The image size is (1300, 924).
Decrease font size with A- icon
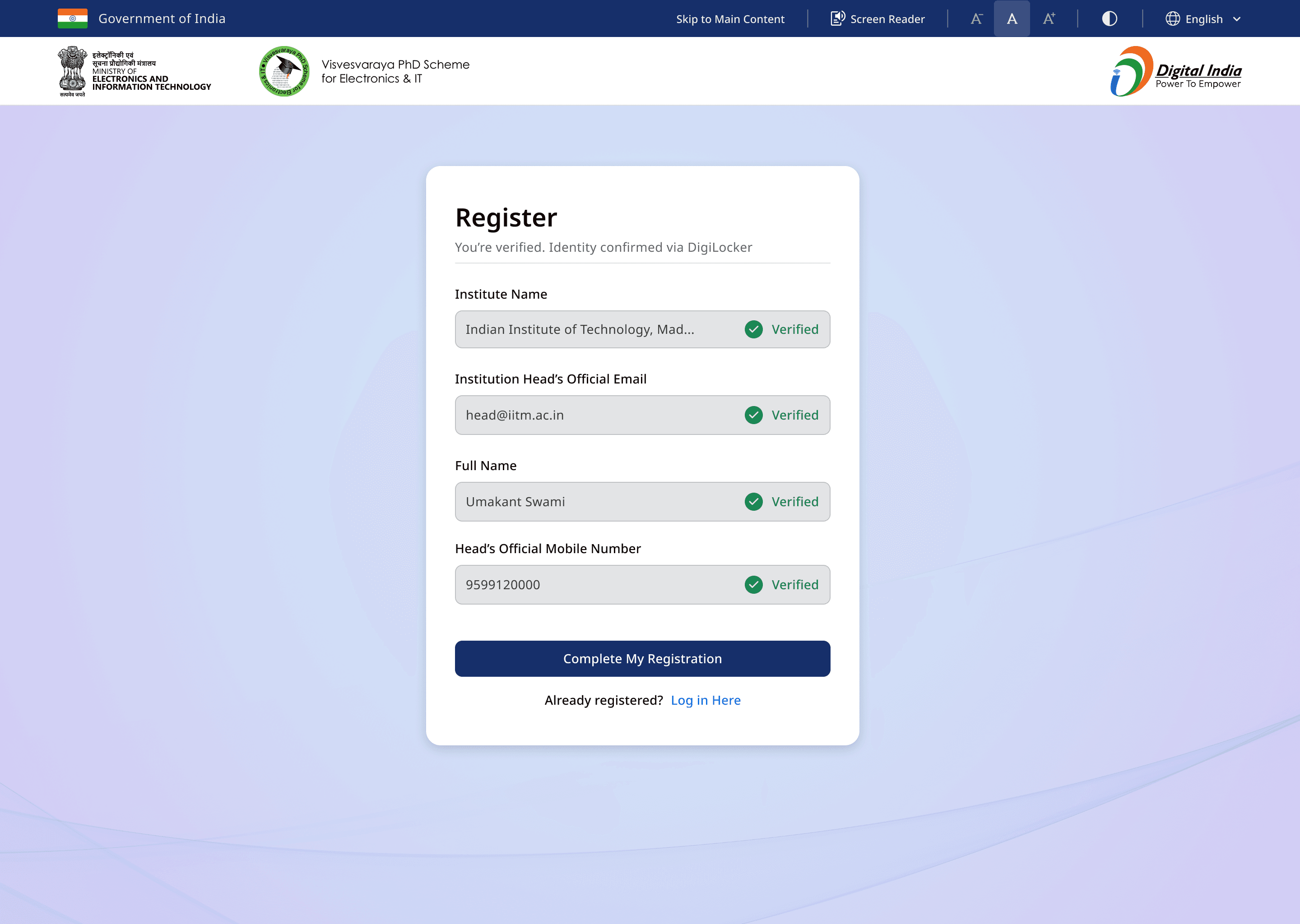[977, 19]
